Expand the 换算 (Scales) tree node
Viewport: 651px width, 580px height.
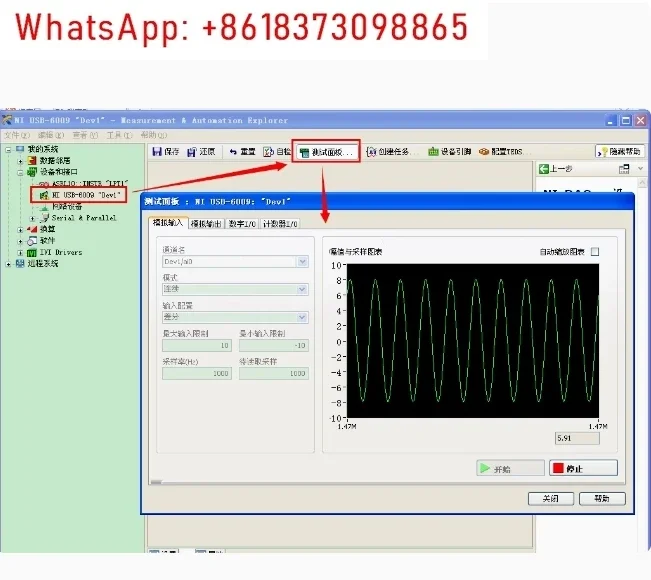coord(20,230)
